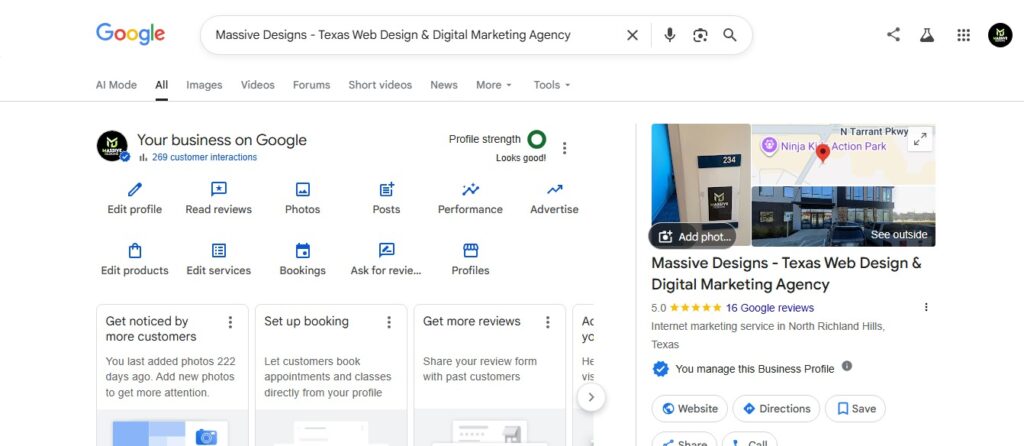1024x446 pixels.
Task: Click the Set up booking card title
Action: pyautogui.click(x=306, y=321)
